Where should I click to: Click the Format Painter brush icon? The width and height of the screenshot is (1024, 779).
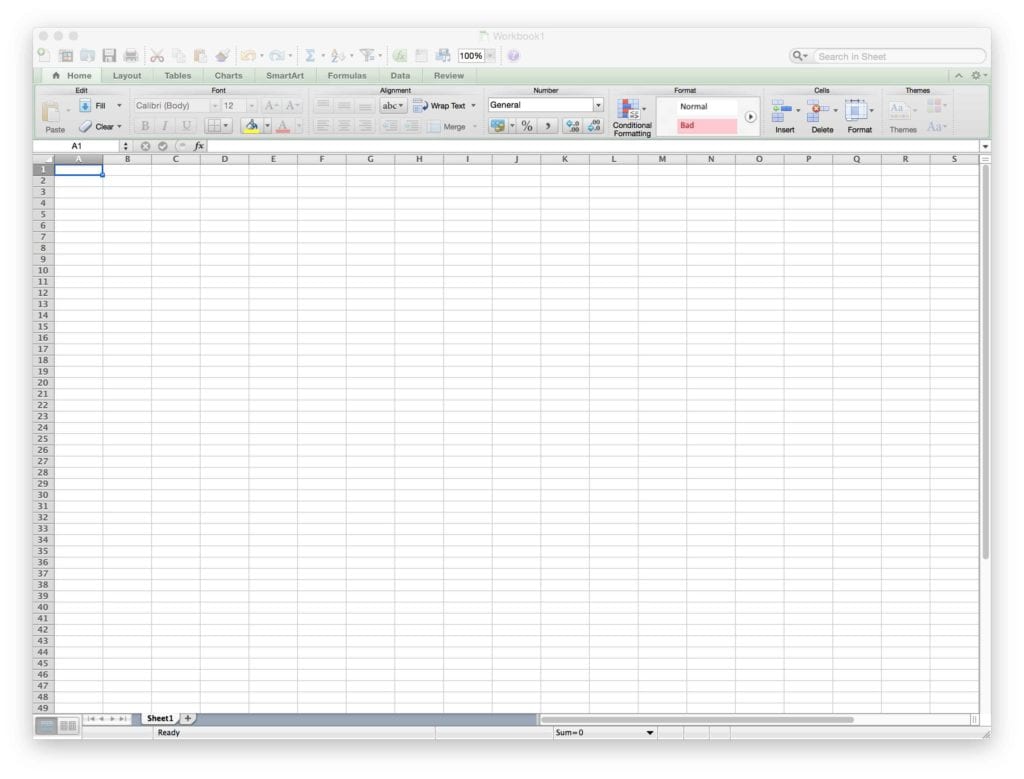click(x=221, y=55)
